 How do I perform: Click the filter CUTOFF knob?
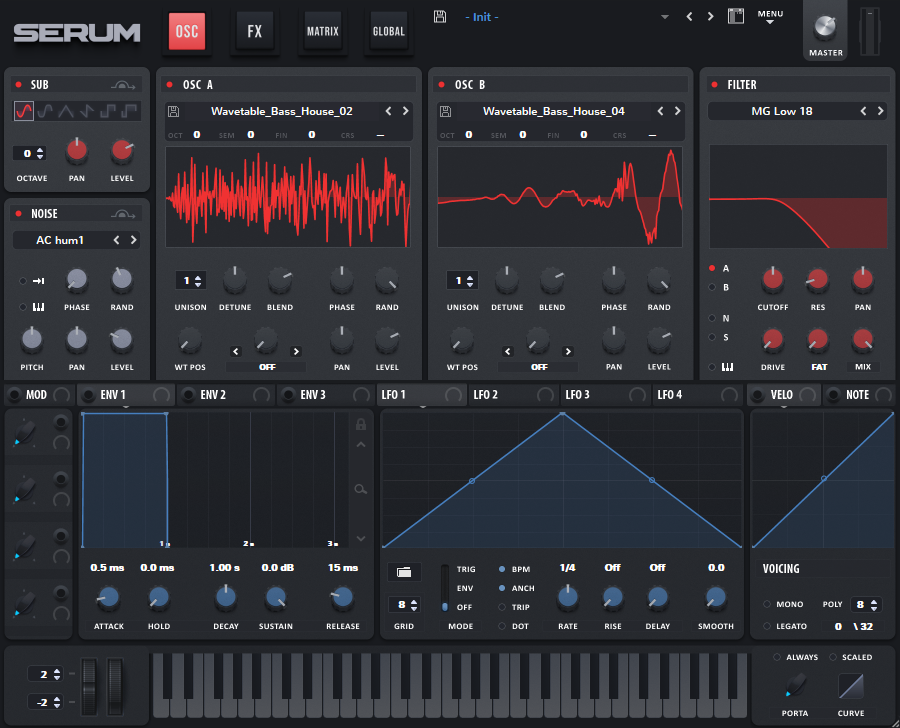pyautogui.click(x=773, y=280)
